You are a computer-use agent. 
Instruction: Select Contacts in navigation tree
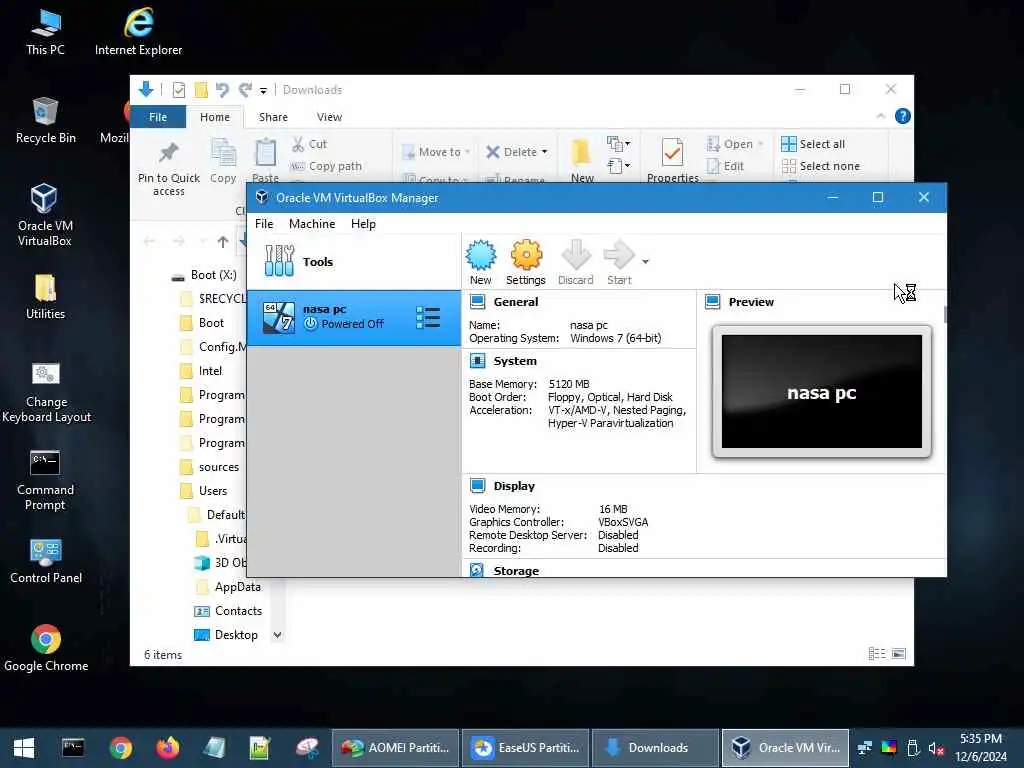point(229,611)
